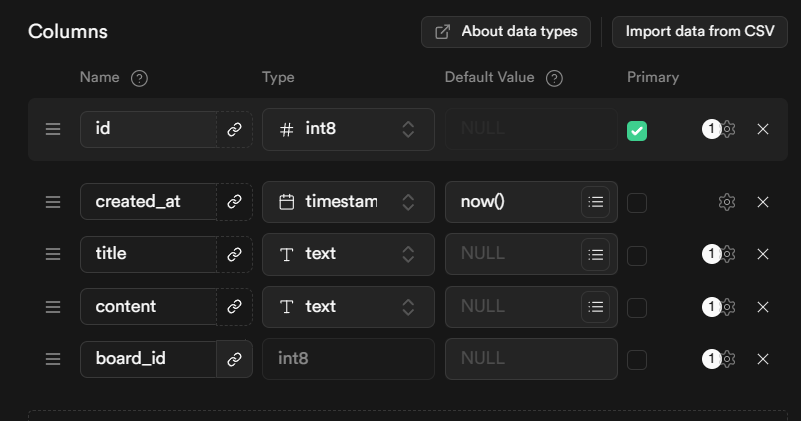
Task: Click the help icon next to Name header
Action: click(140, 78)
